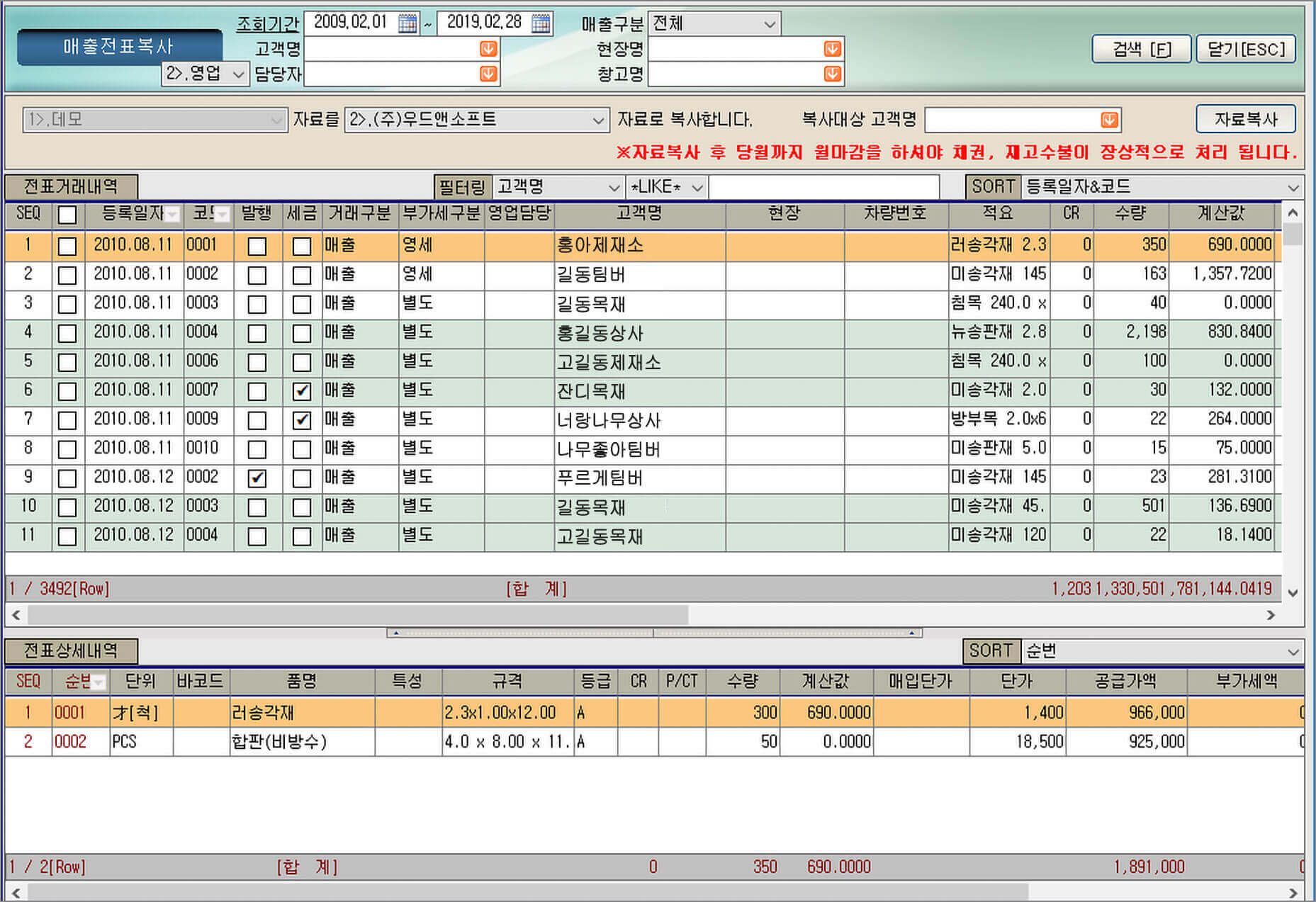Viewport: 1316px width, 902px height.
Task: Uncheck 세금 box for 잔디목재 row
Action: point(302,391)
